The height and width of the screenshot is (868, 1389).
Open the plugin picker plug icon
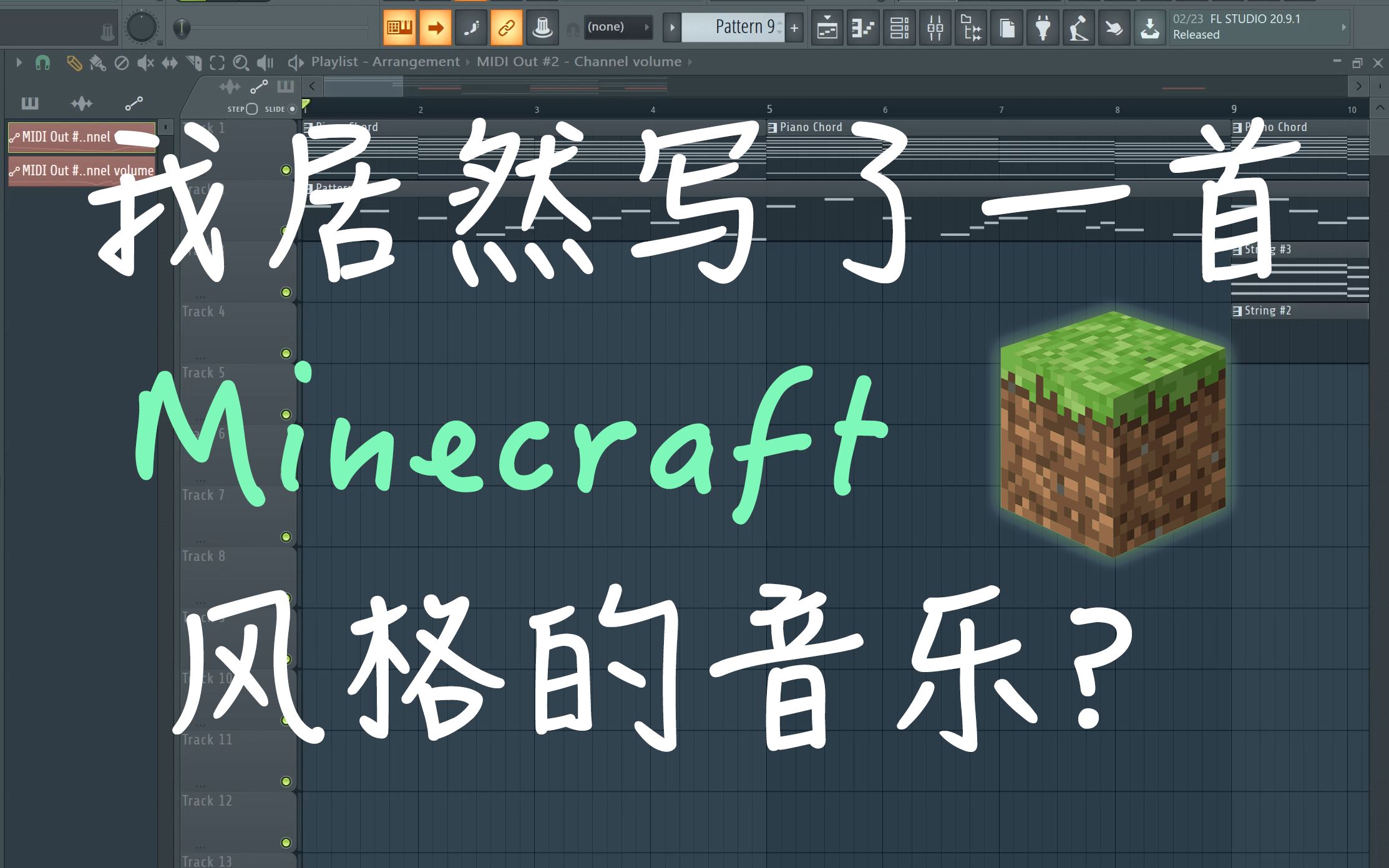pyautogui.click(x=1043, y=28)
